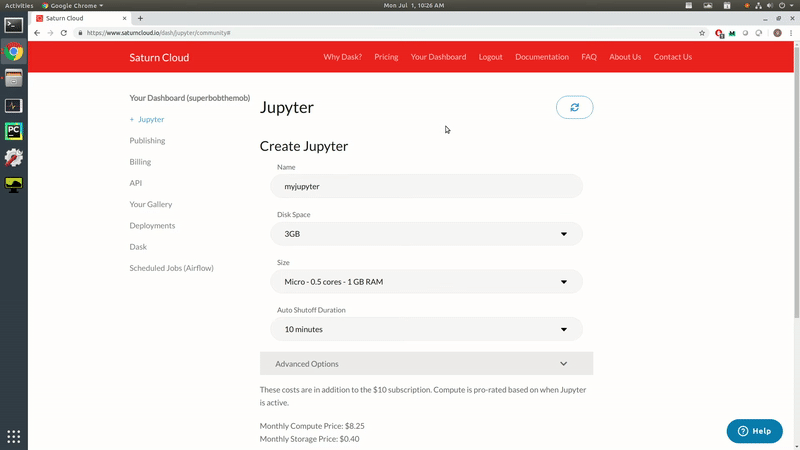This screenshot has width=800, height=450.
Task: Open Your Gallery in the sidebar
Action: point(151,204)
